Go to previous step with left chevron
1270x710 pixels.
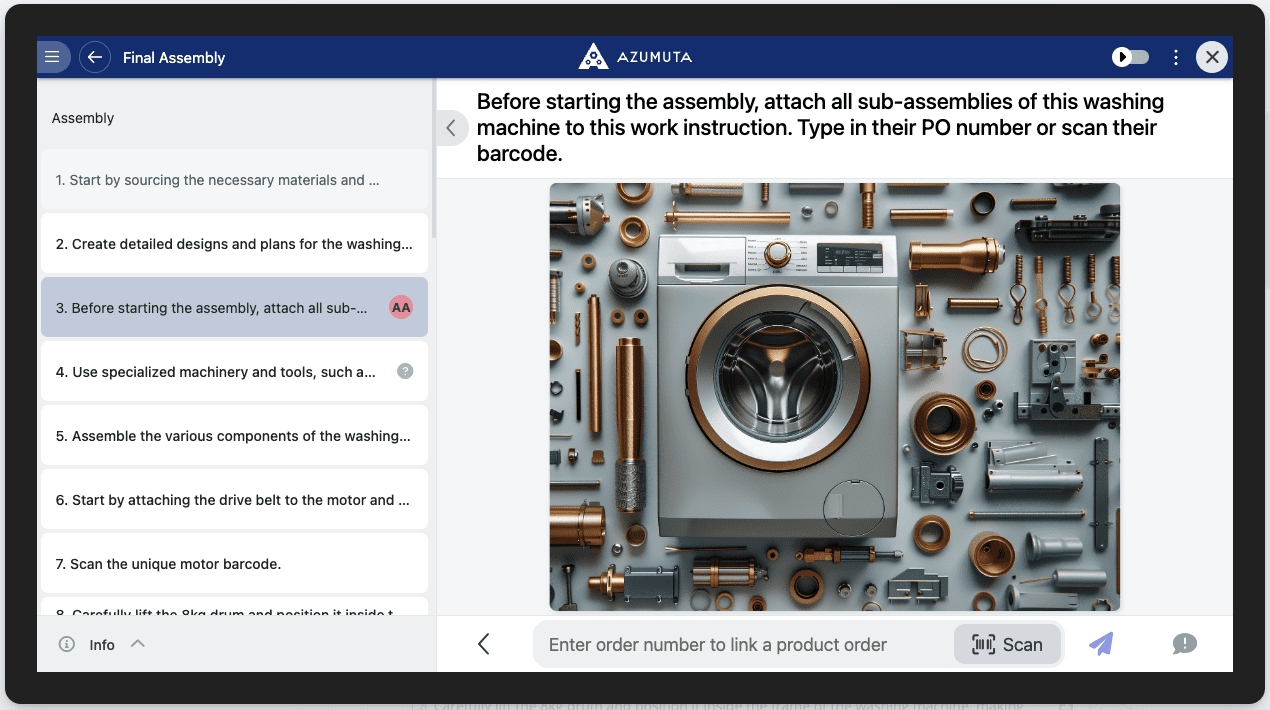pos(484,644)
